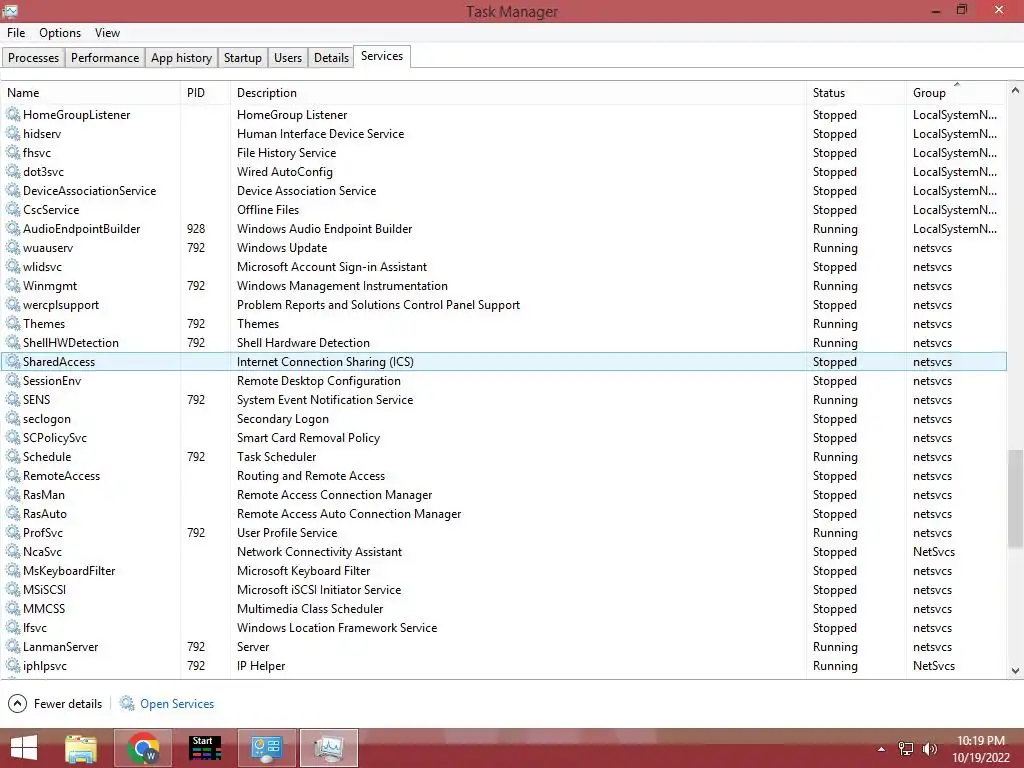The width and height of the screenshot is (1024, 768).
Task: Switch to the Users tab
Action: click(x=288, y=57)
